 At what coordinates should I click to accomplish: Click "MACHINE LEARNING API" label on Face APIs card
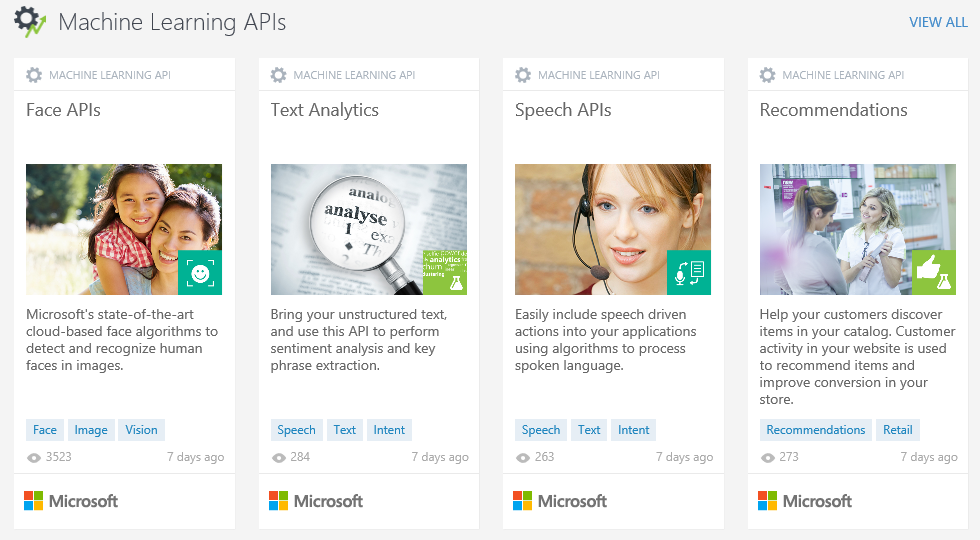[x=110, y=75]
